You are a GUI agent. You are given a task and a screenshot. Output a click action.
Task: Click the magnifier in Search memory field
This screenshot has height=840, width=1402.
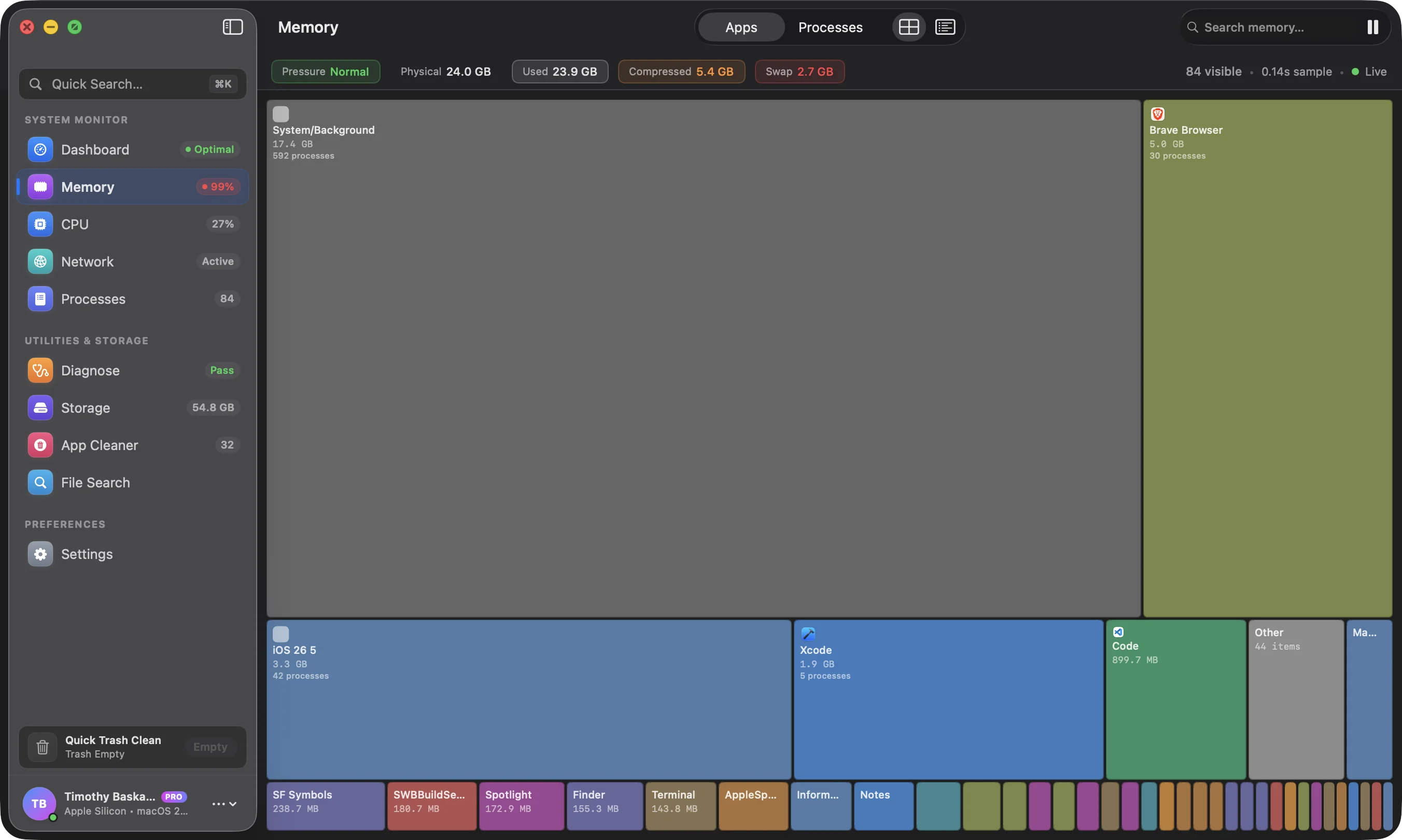coord(1192,27)
